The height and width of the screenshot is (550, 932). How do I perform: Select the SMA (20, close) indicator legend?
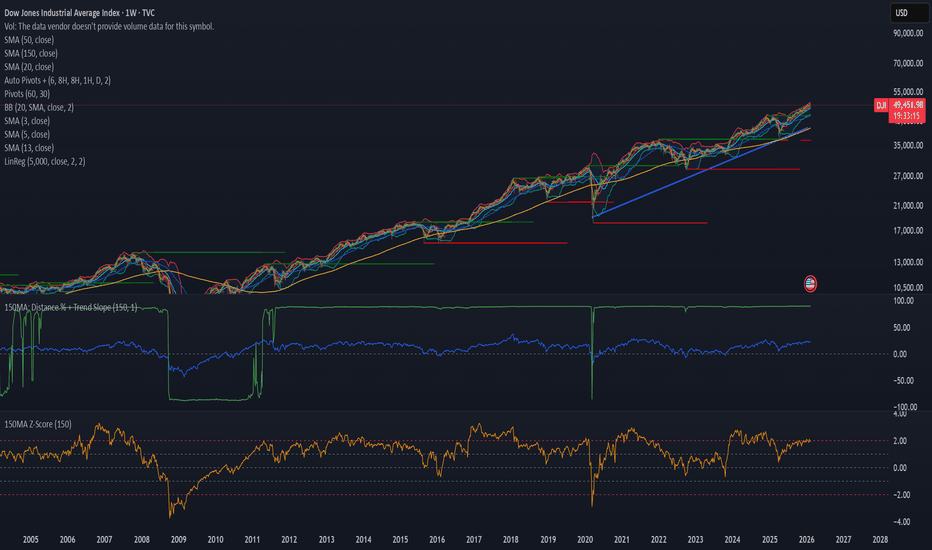[x=29, y=67]
